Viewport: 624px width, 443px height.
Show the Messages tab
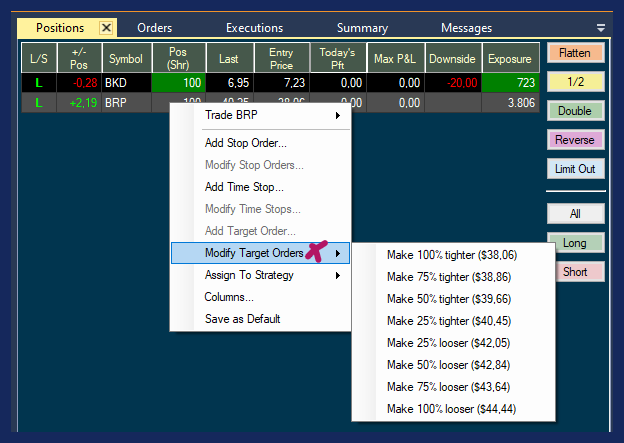[x=466, y=28]
